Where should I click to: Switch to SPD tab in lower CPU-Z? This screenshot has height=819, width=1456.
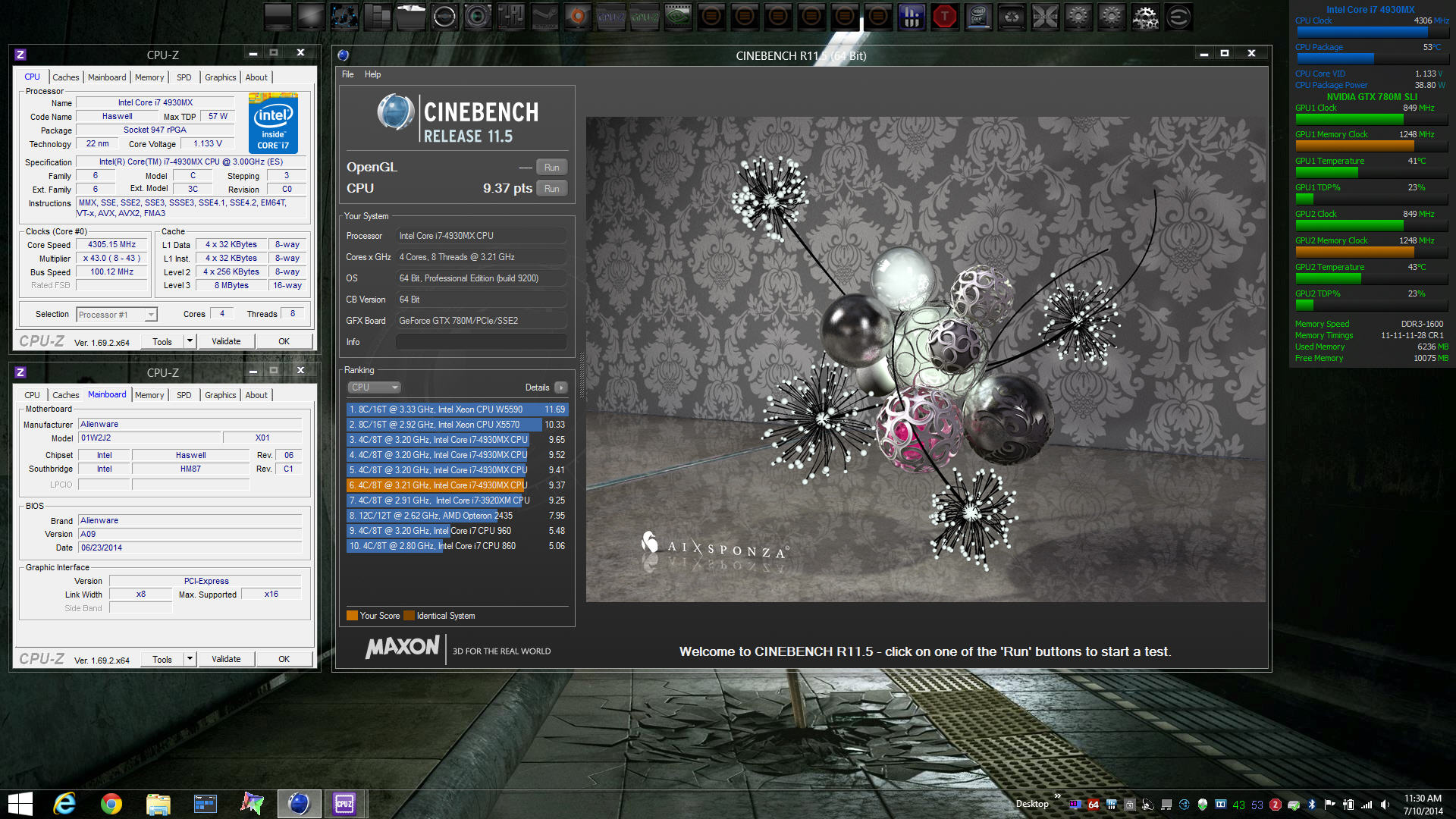point(184,395)
